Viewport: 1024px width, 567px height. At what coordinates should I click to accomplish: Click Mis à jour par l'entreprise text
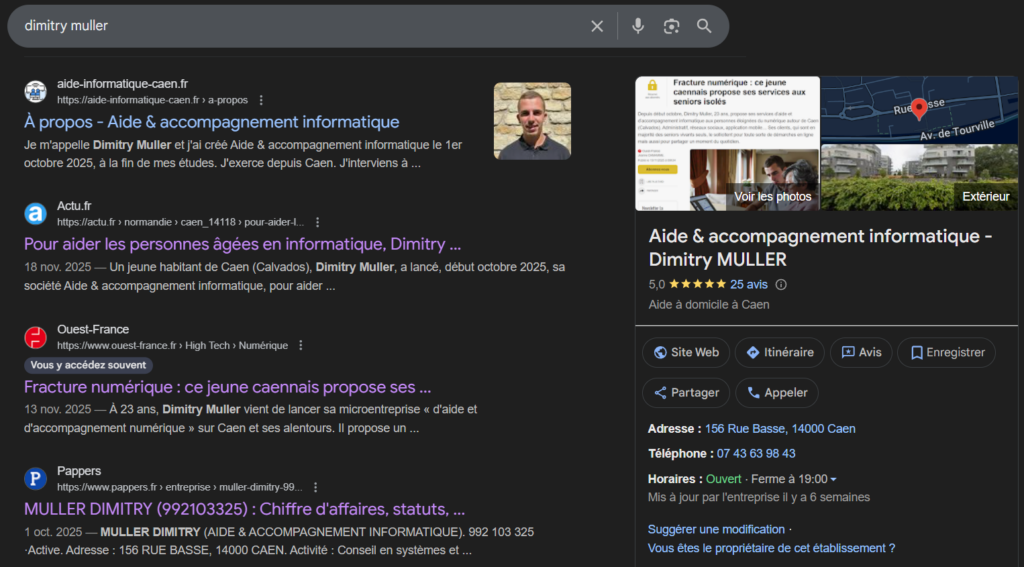759,498
